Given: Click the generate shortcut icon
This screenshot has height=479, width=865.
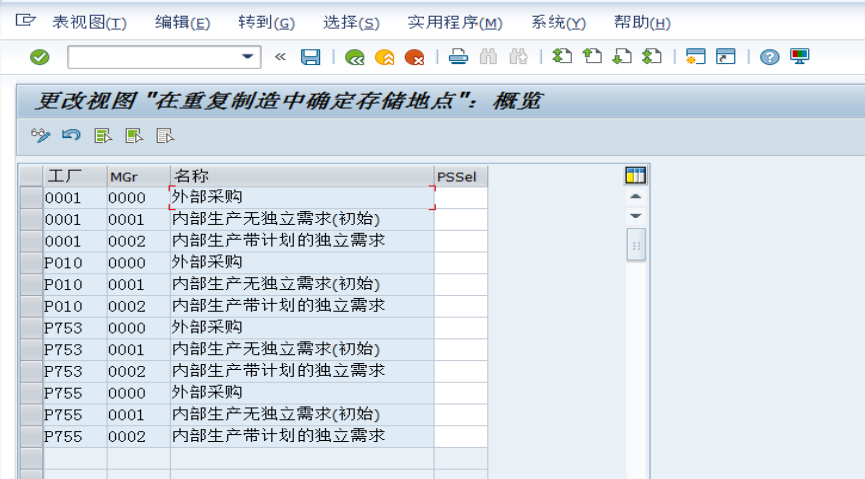Looking at the screenshot, I should coord(726,56).
